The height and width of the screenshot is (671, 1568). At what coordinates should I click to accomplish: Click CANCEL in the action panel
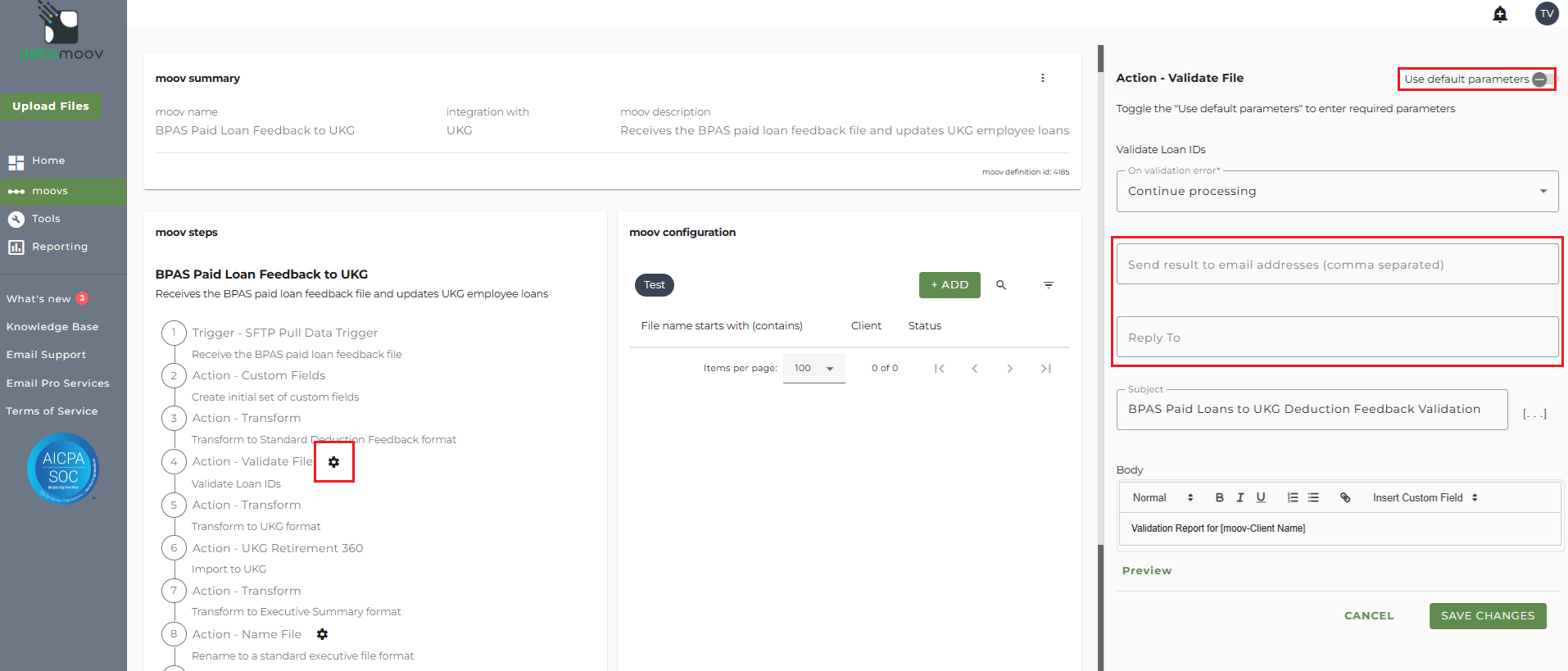pos(1369,616)
